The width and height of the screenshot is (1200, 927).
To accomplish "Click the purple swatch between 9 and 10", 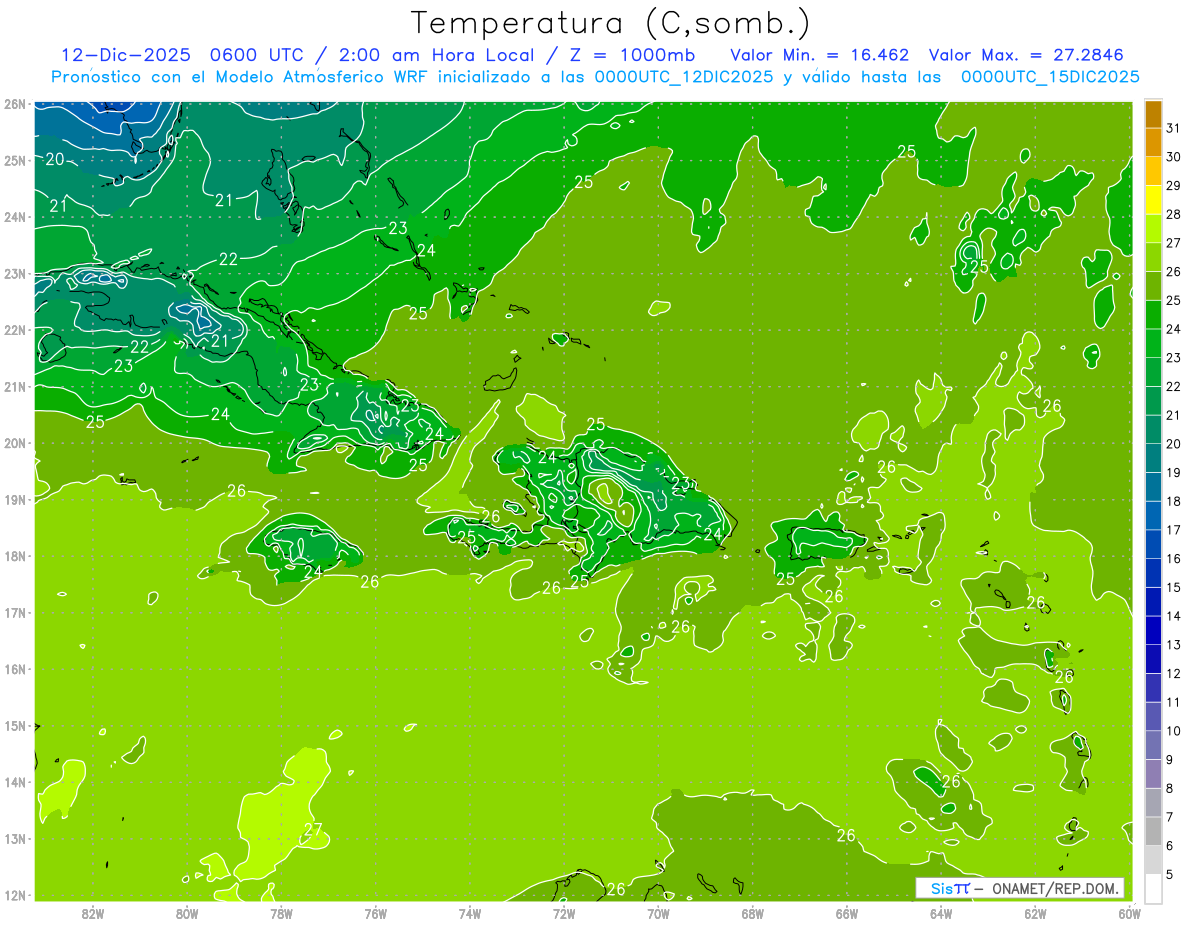I will [1154, 745].
